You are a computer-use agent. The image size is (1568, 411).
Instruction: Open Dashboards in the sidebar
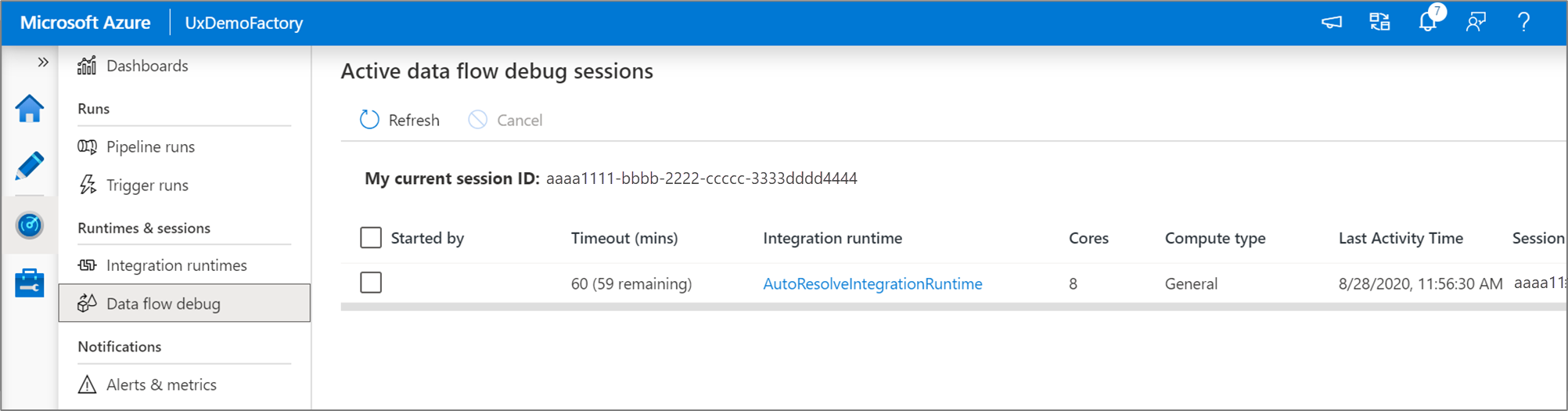(147, 66)
